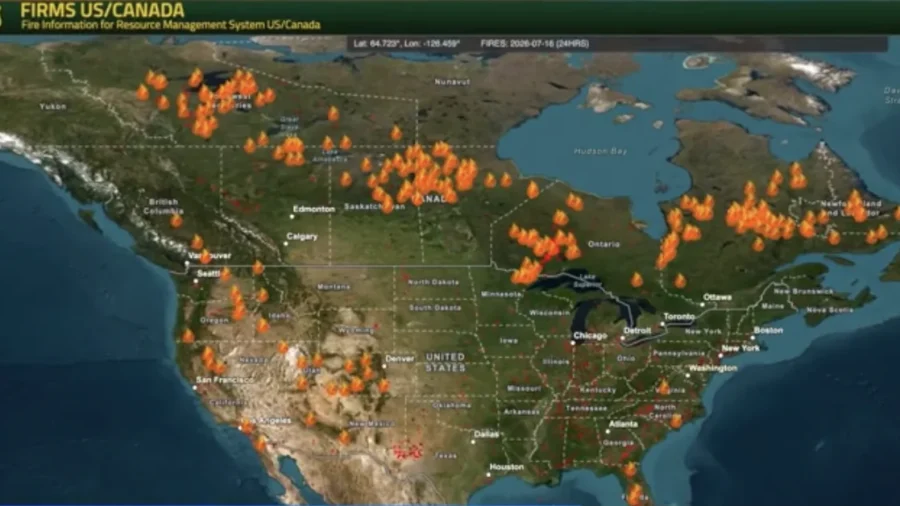Click the Detroit city label
The image size is (900, 506).
637,331
